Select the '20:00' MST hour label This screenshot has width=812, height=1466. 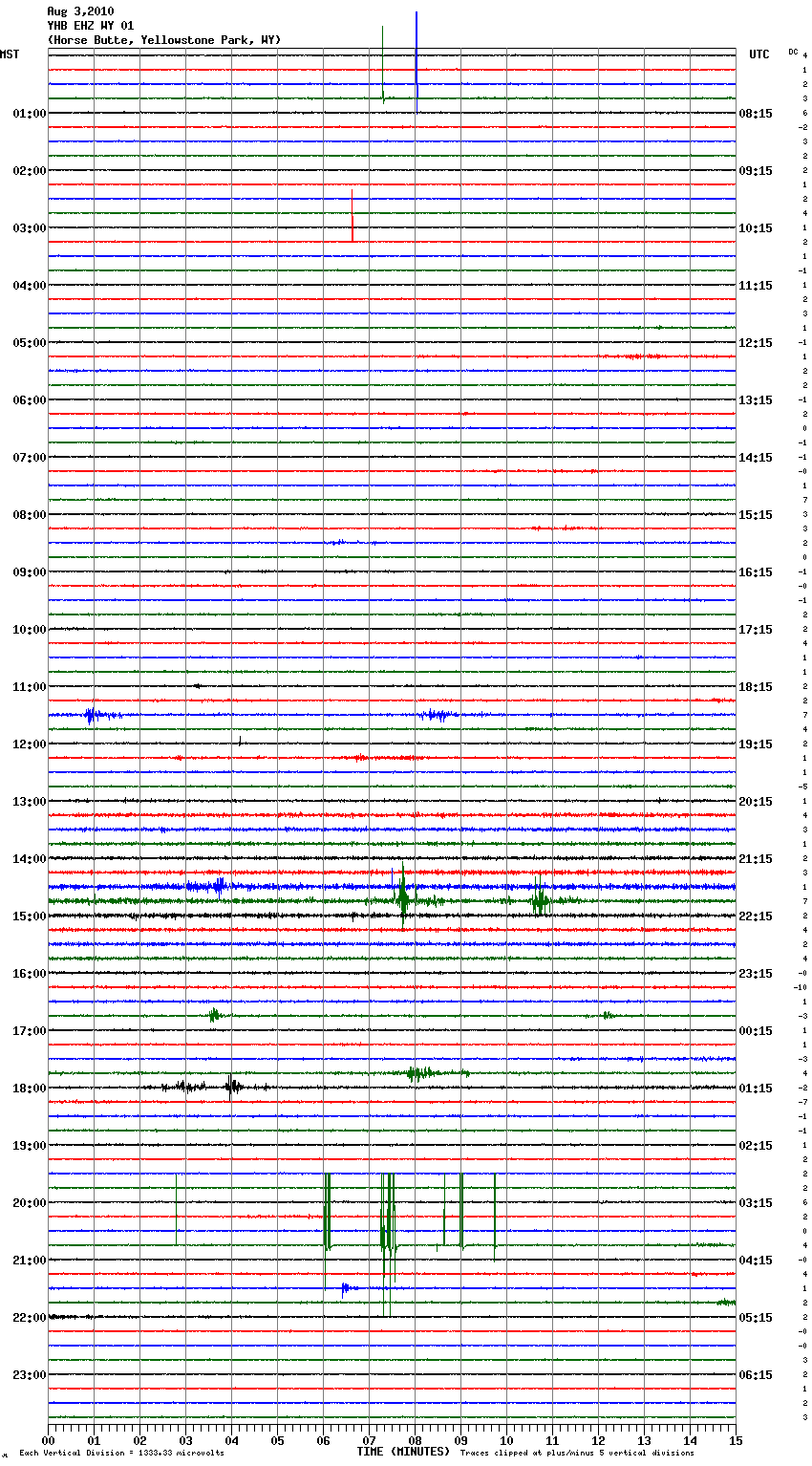29,1203
